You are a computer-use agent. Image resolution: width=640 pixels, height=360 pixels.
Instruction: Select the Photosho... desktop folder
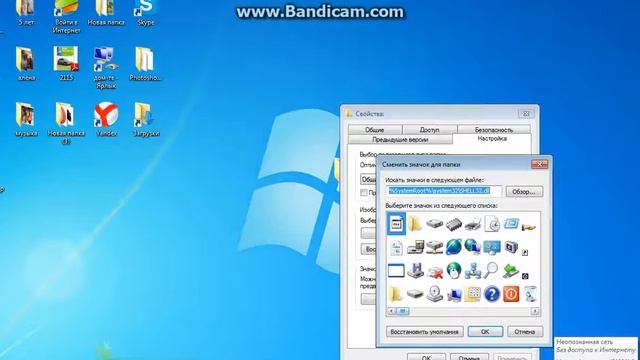coord(145,64)
